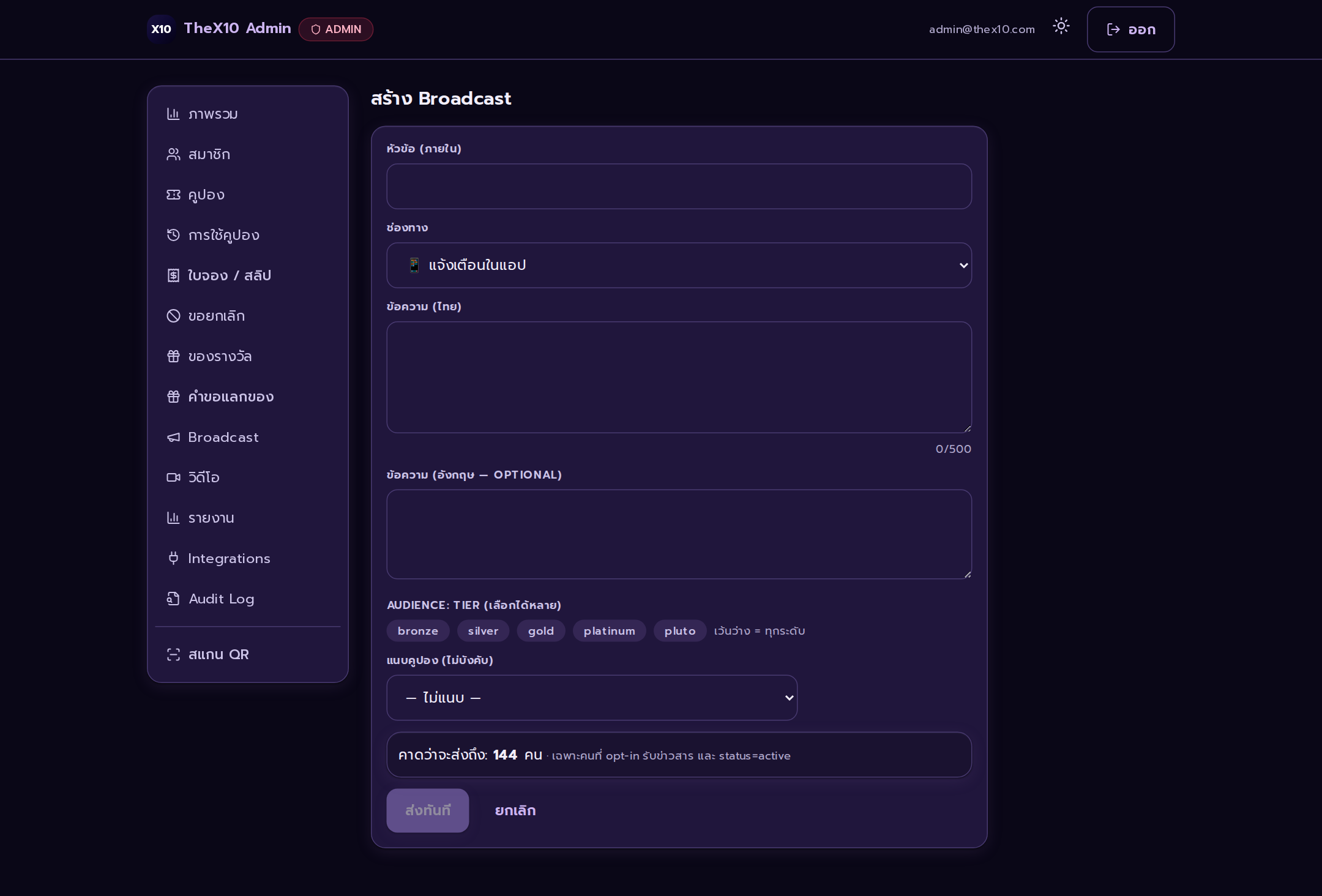Open สแกน QR scanner icon

coord(173,654)
